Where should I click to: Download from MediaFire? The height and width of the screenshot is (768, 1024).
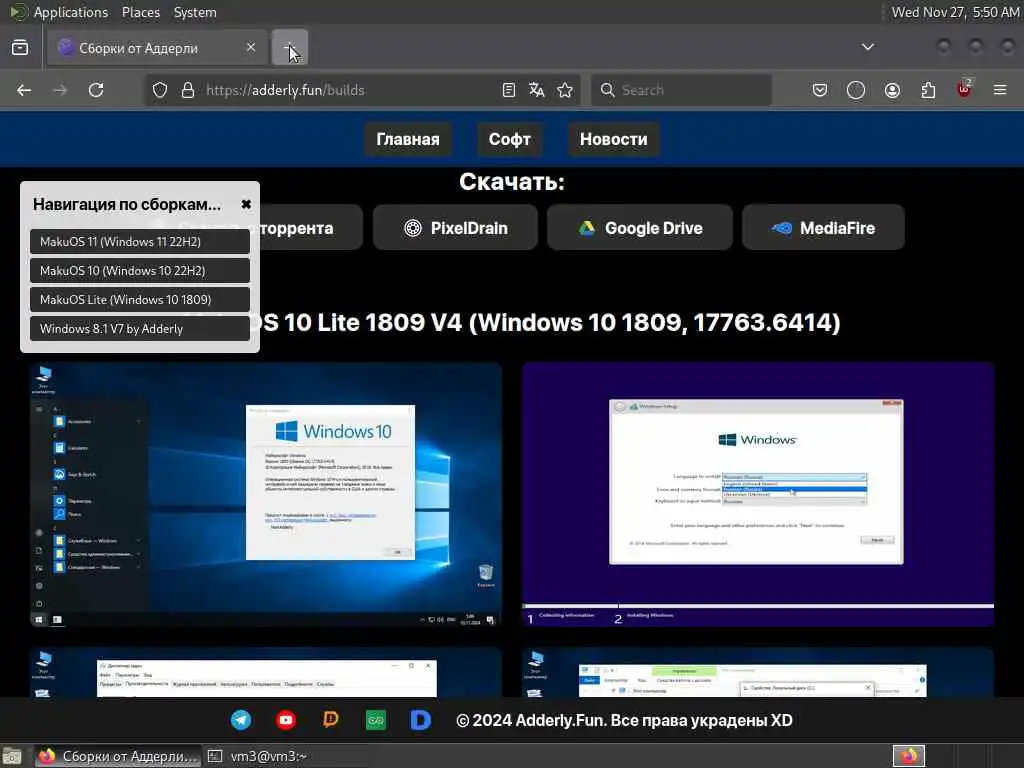(823, 228)
